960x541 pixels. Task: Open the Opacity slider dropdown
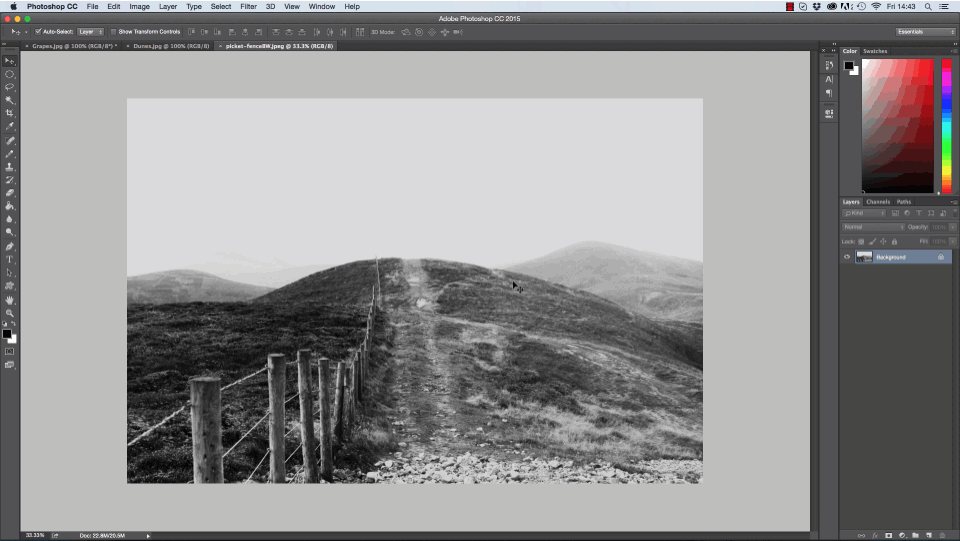coord(953,227)
